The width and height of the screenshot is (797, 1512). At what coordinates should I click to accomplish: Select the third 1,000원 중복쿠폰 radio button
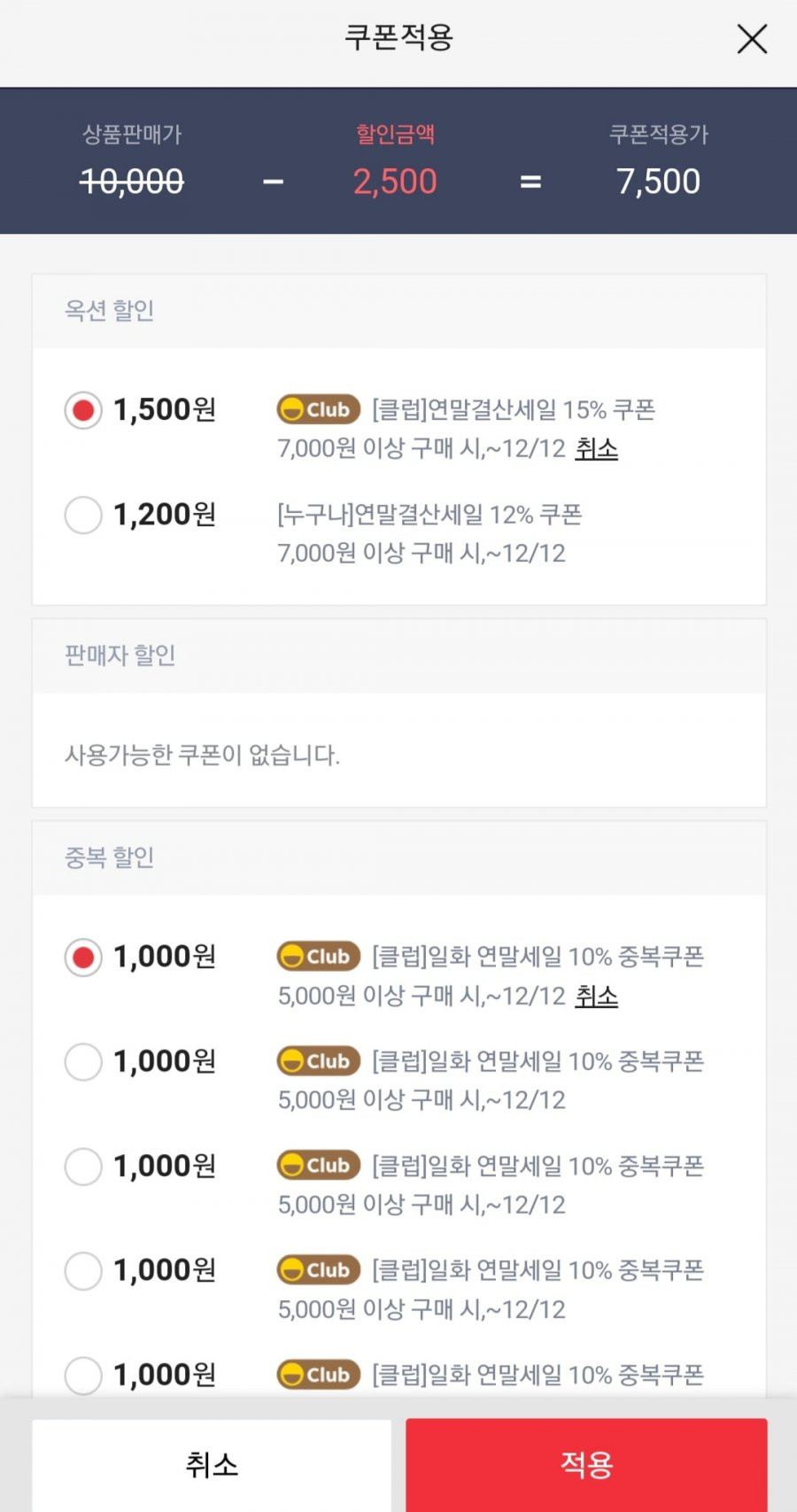83,1167
